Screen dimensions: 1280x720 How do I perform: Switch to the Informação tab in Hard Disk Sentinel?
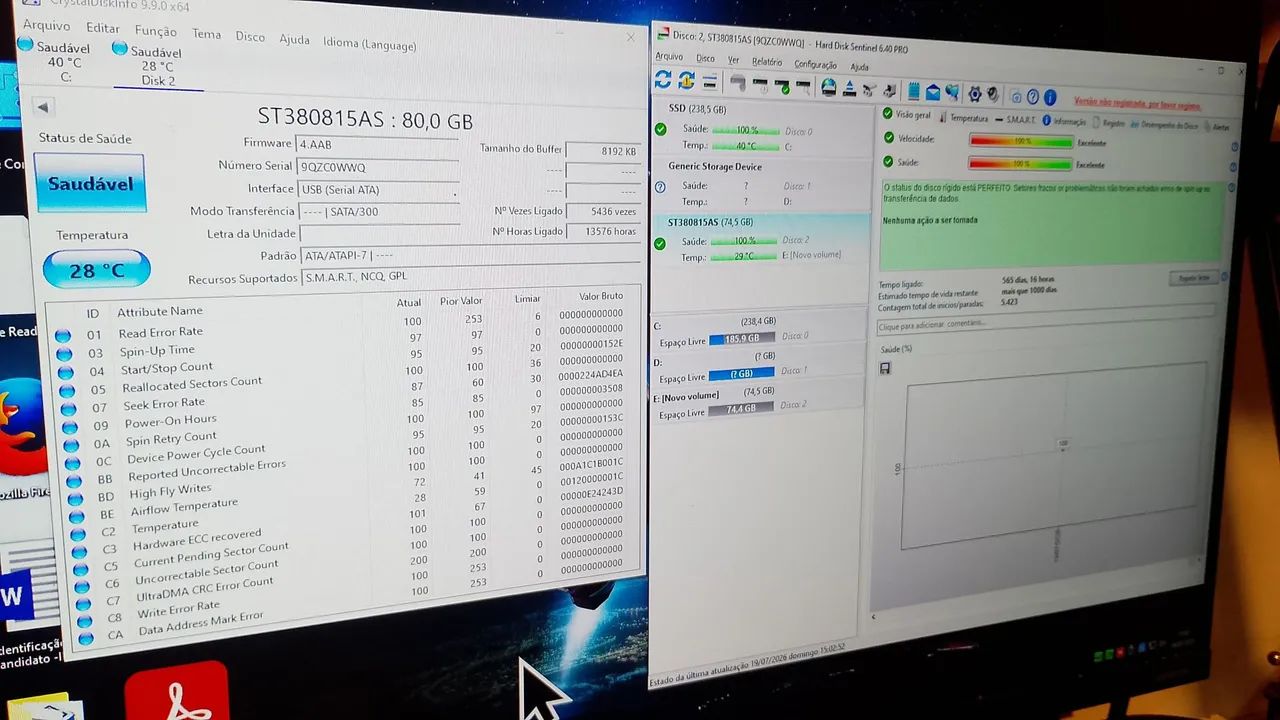click(x=1064, y=122)
